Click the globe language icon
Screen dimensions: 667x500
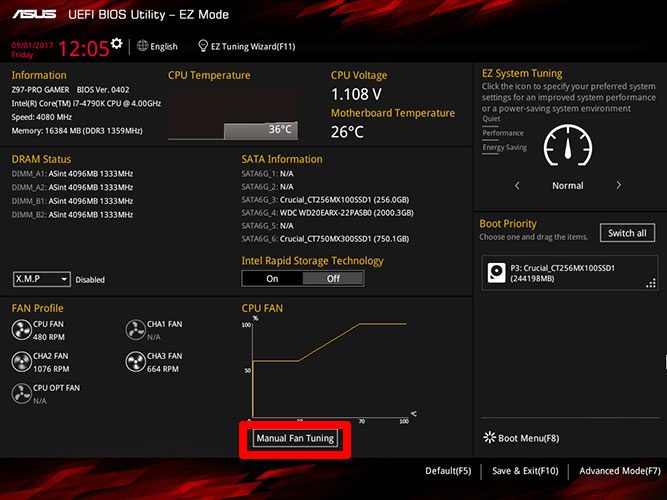tap(143, 46)
